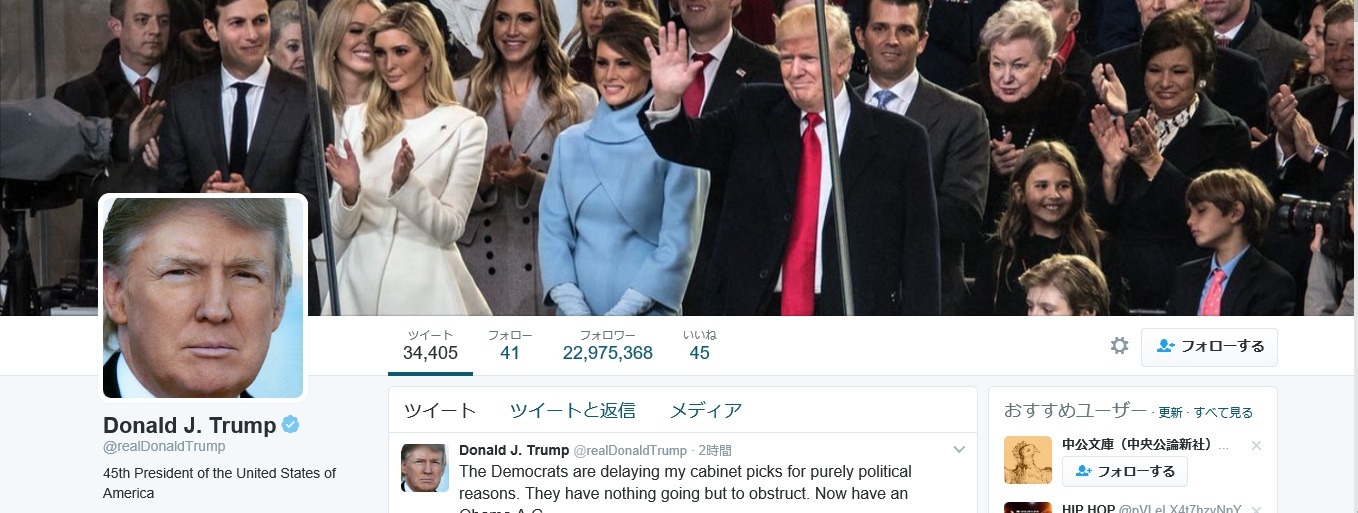Follow 中公文庫 from suggested users
The image size is (1358, 513).
tap(1125, 471)
